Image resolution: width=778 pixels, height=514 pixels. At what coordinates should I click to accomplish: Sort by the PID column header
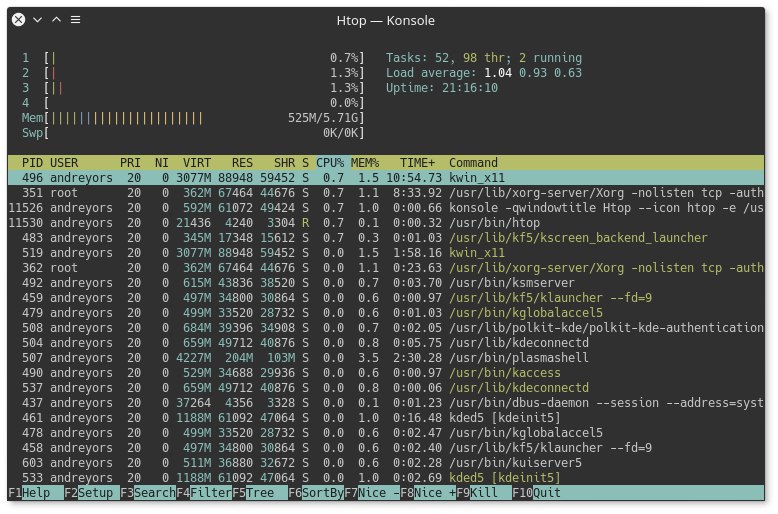(x=32, y=163)
